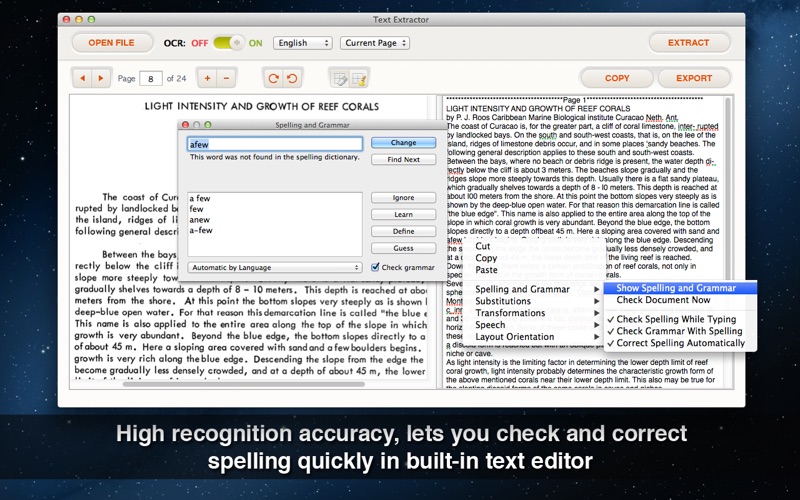Click the EXPORT button

coord(694,78)
